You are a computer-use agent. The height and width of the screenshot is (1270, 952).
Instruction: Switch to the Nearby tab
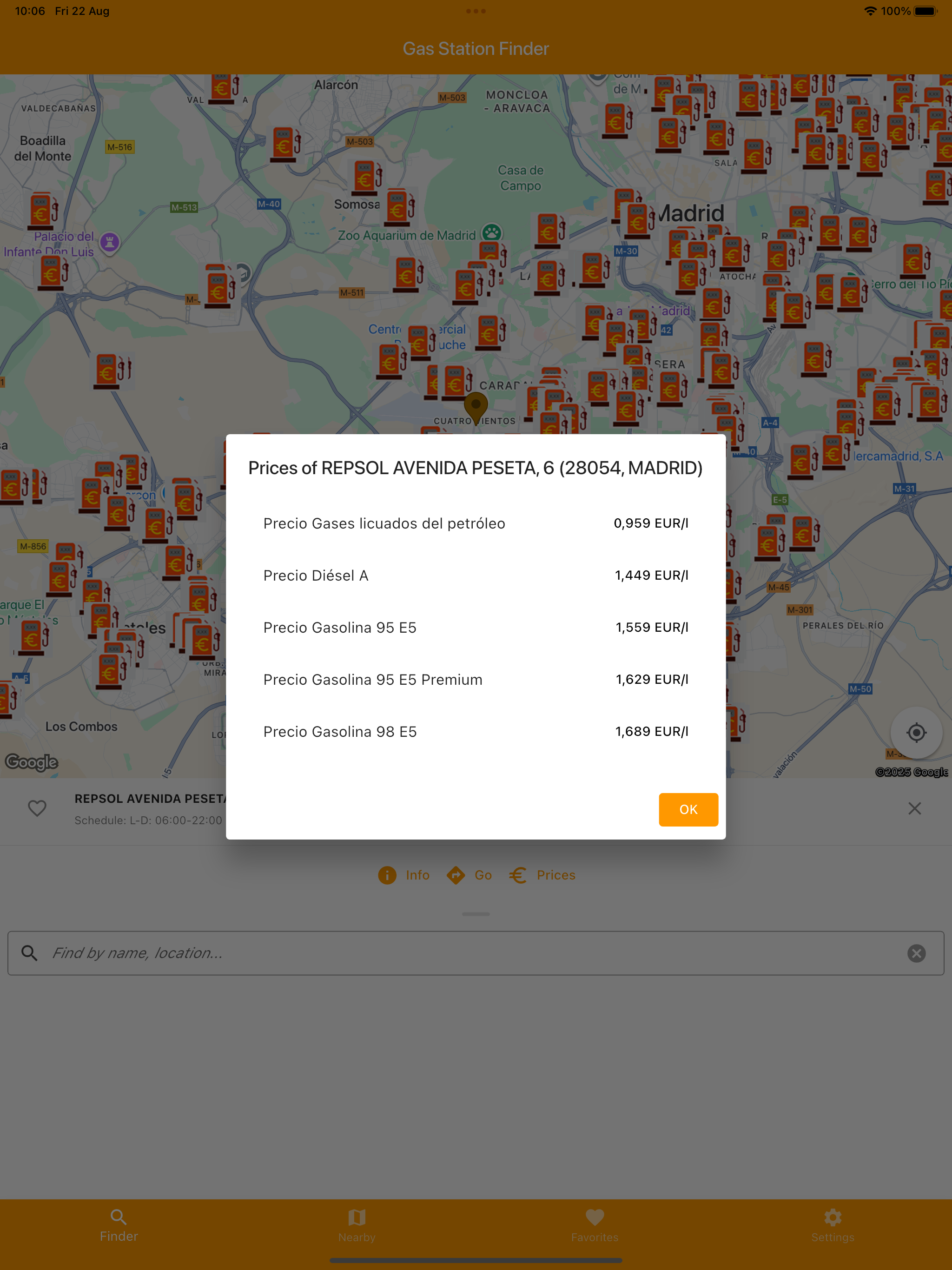(x=357, y=1225)
